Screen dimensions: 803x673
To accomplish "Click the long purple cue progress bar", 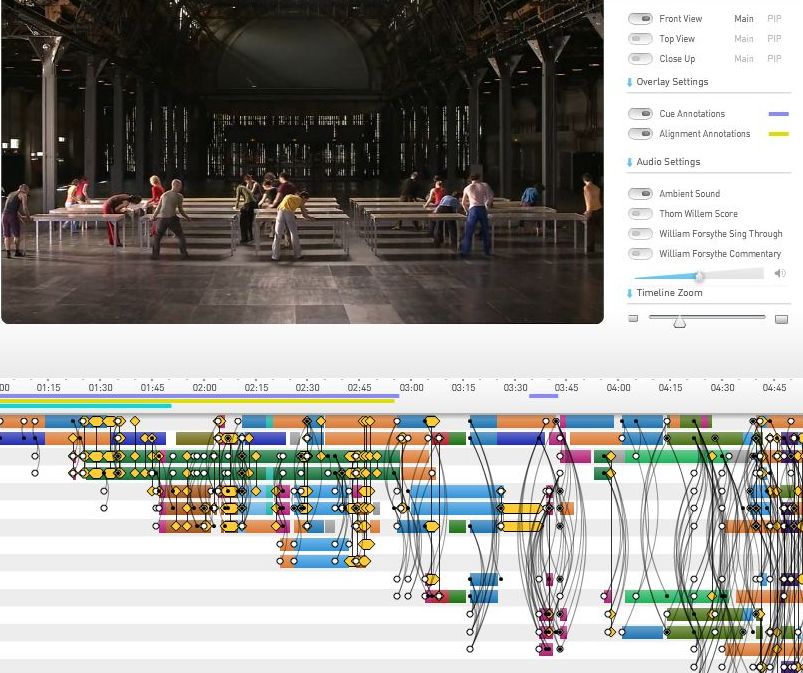I will [x=199, y=396].
